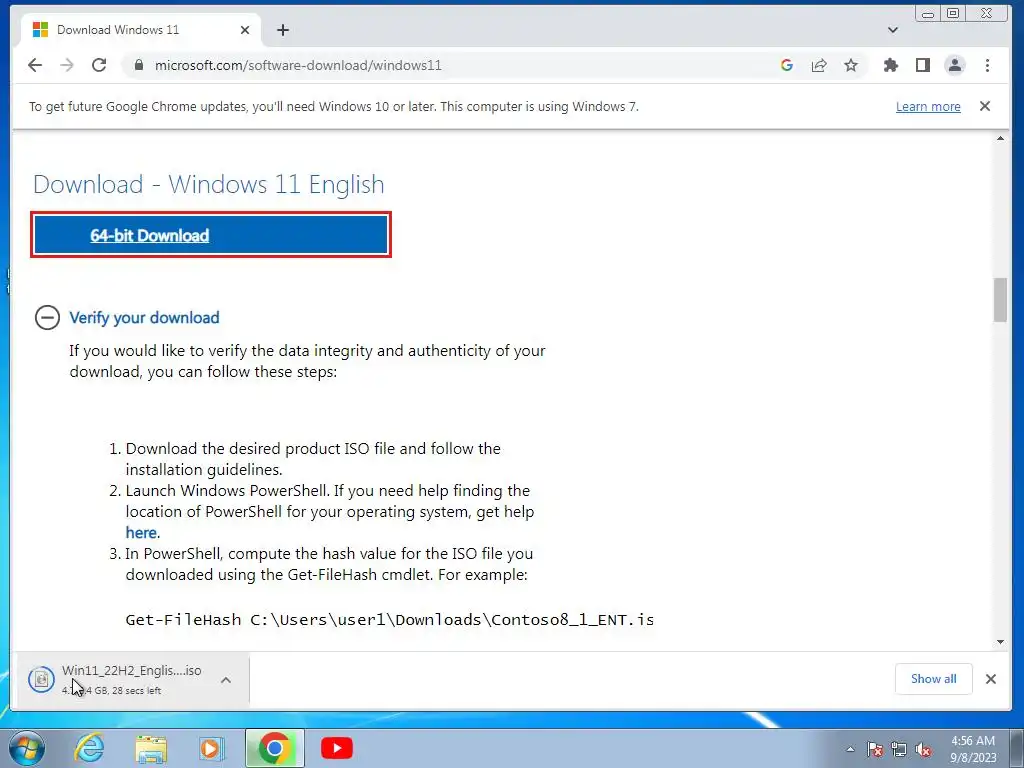The width and height of the screenshot is (1024, 768).
Task: Click the Download - Windows 11 English heading
Action: 209,185
